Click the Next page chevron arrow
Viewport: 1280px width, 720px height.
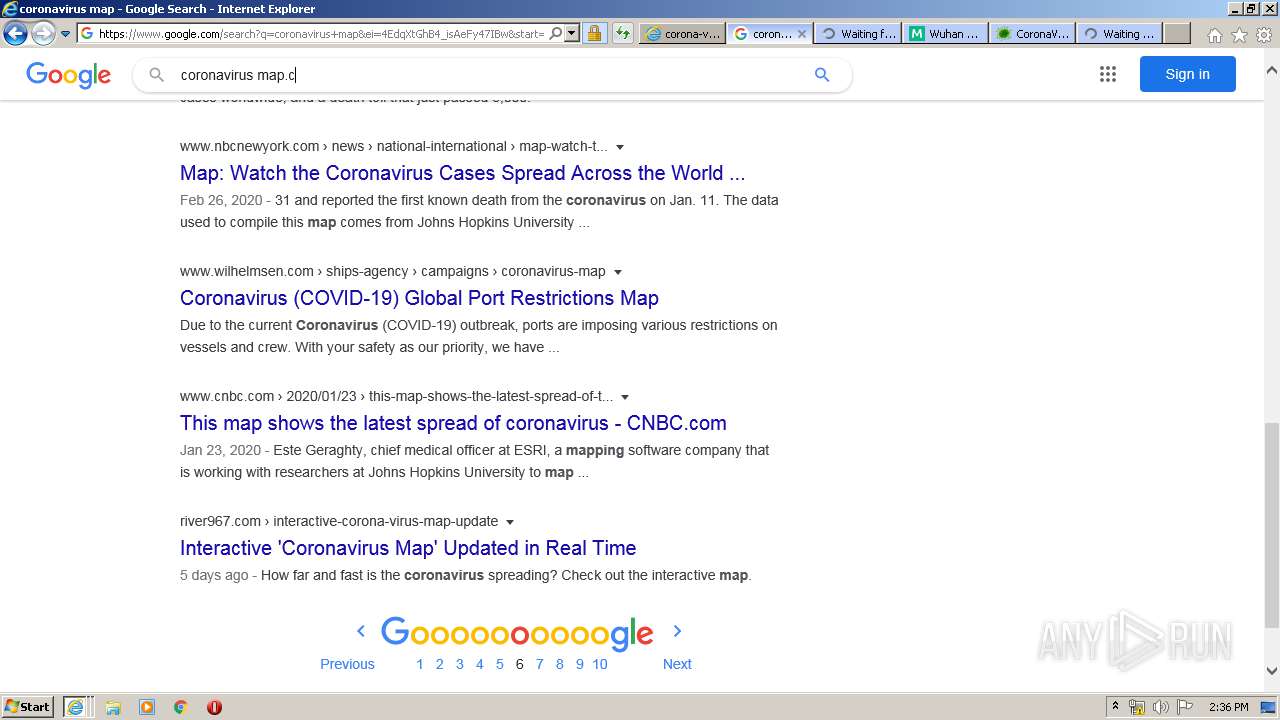[x=677, y=631]
